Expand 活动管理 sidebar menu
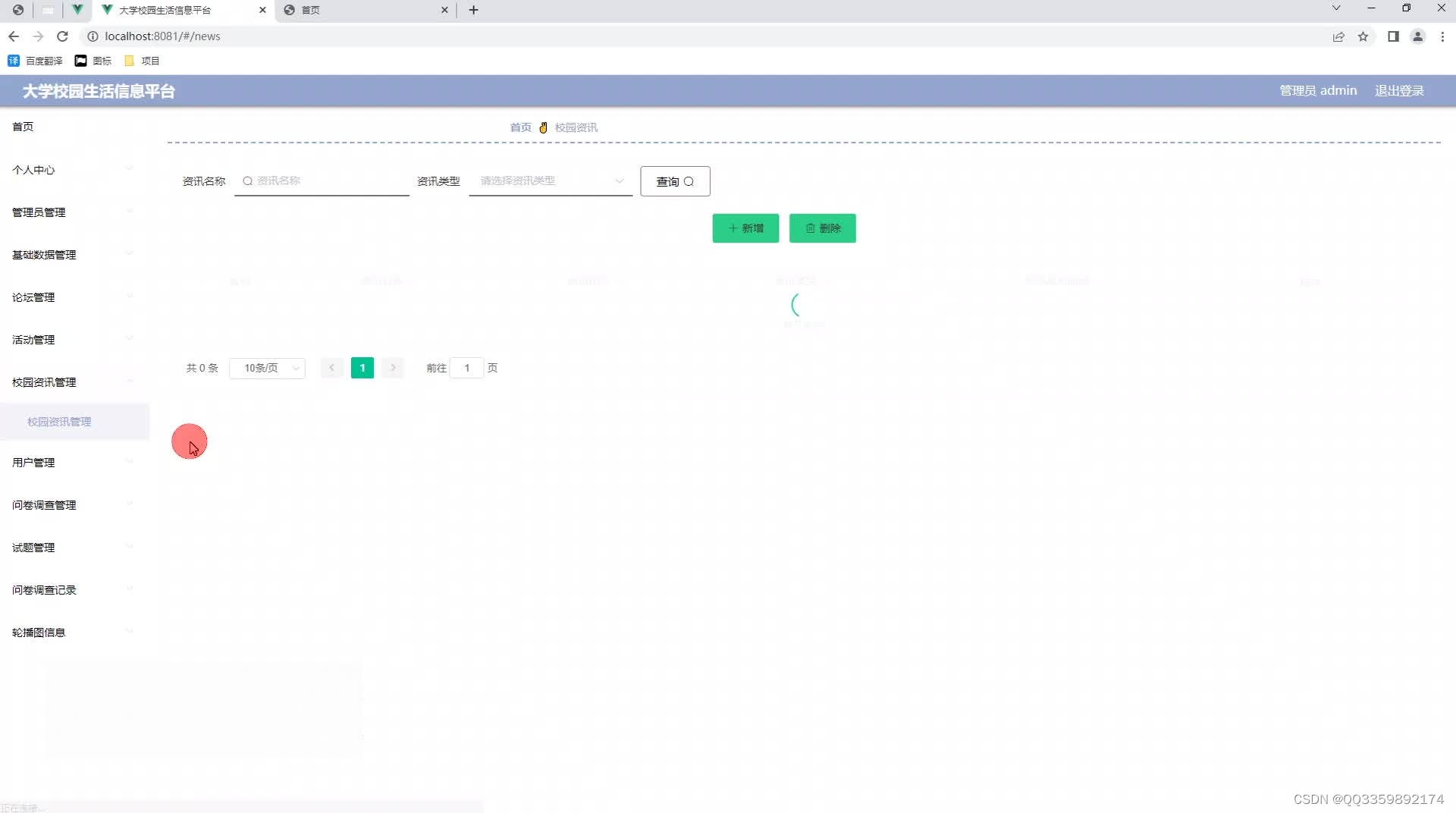 pyautogui.click(x=74, y=340)
